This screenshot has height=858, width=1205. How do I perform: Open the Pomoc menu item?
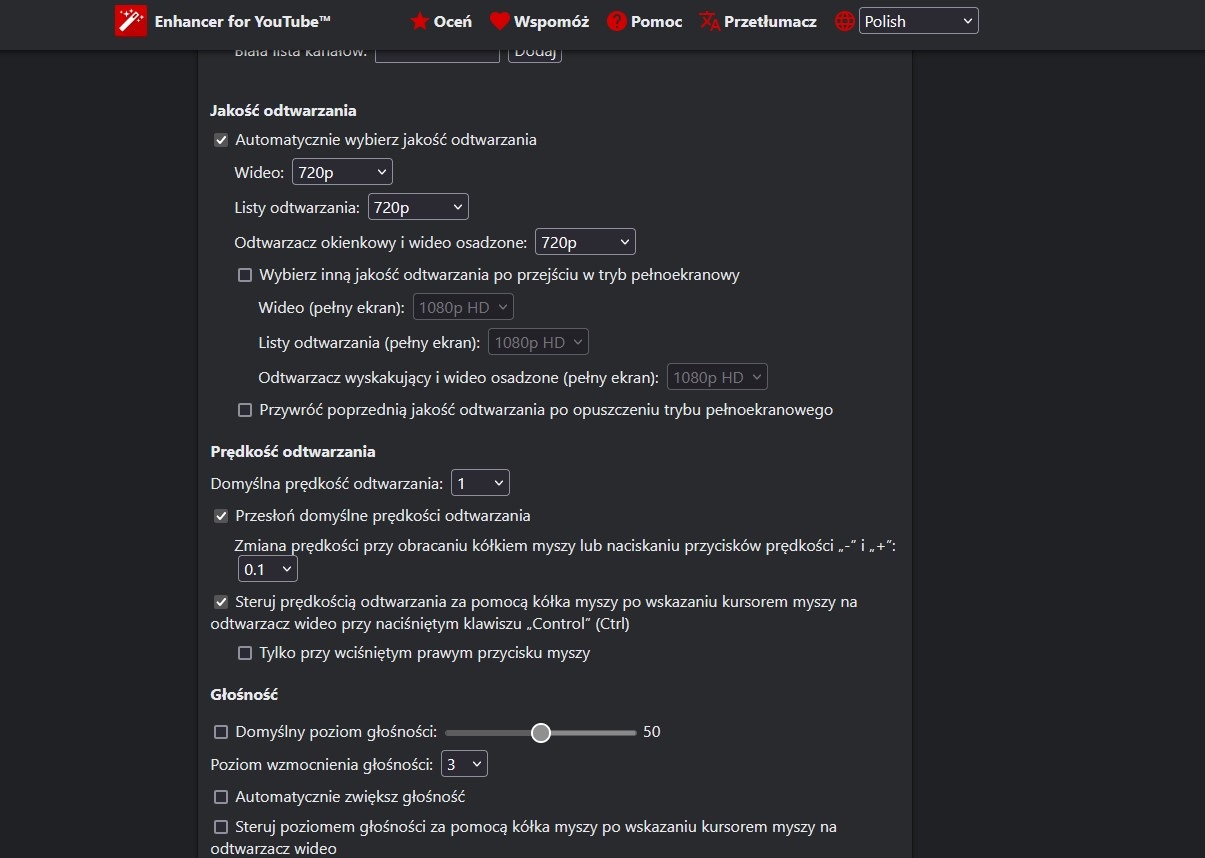(655, 20)
